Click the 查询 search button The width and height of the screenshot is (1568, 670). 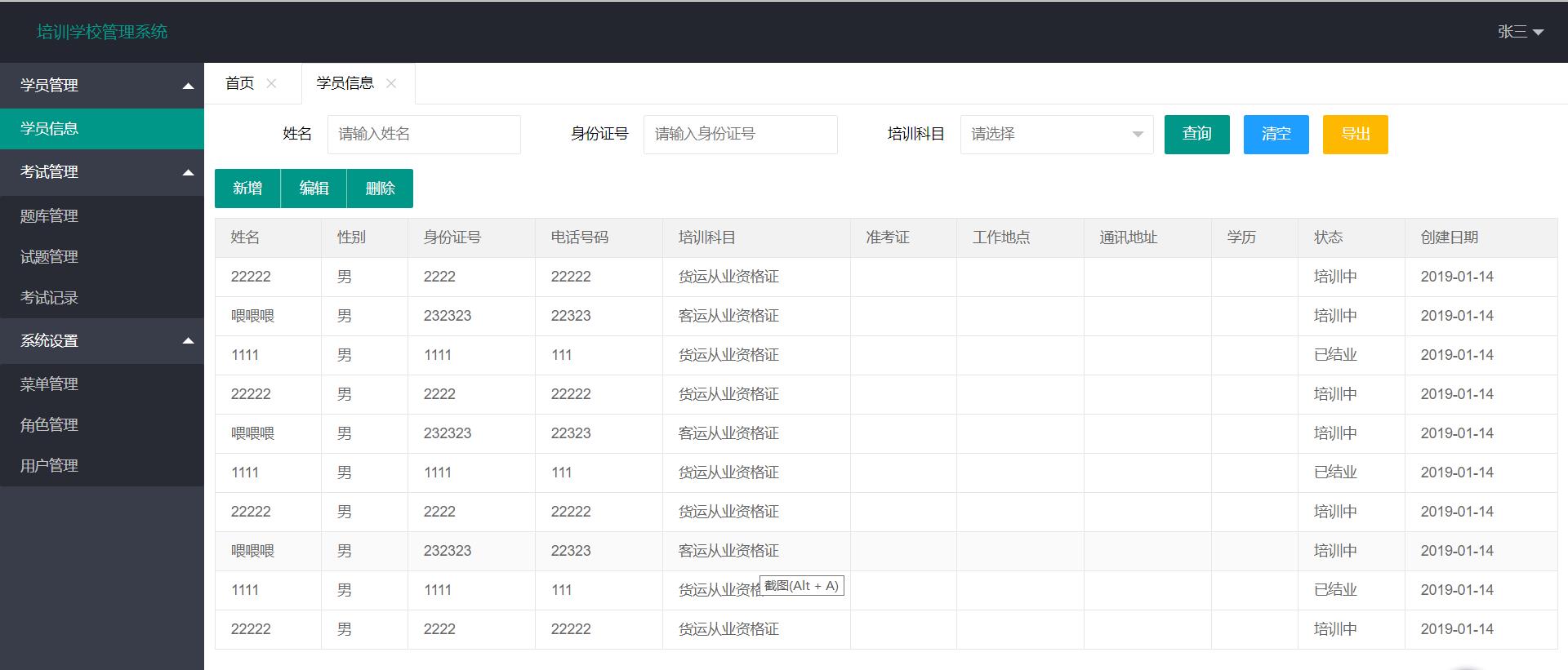[1197, 135]
